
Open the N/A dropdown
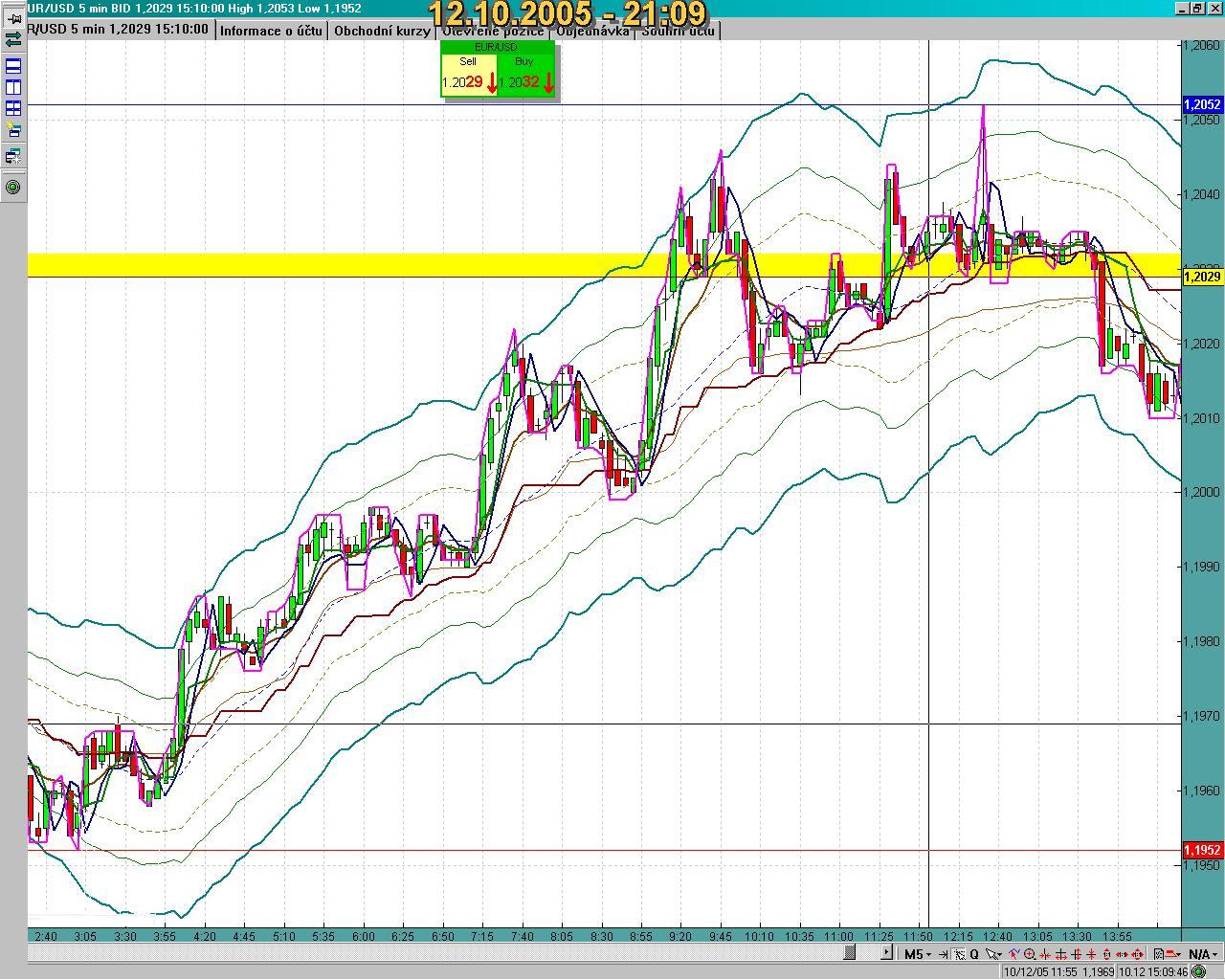click(1203, 954)
